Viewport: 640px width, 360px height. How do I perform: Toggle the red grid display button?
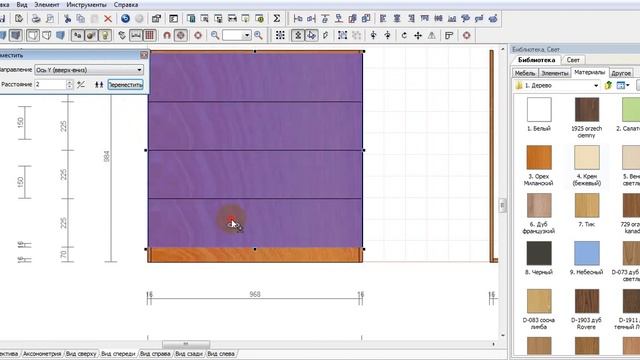click(x=149, y=36)
